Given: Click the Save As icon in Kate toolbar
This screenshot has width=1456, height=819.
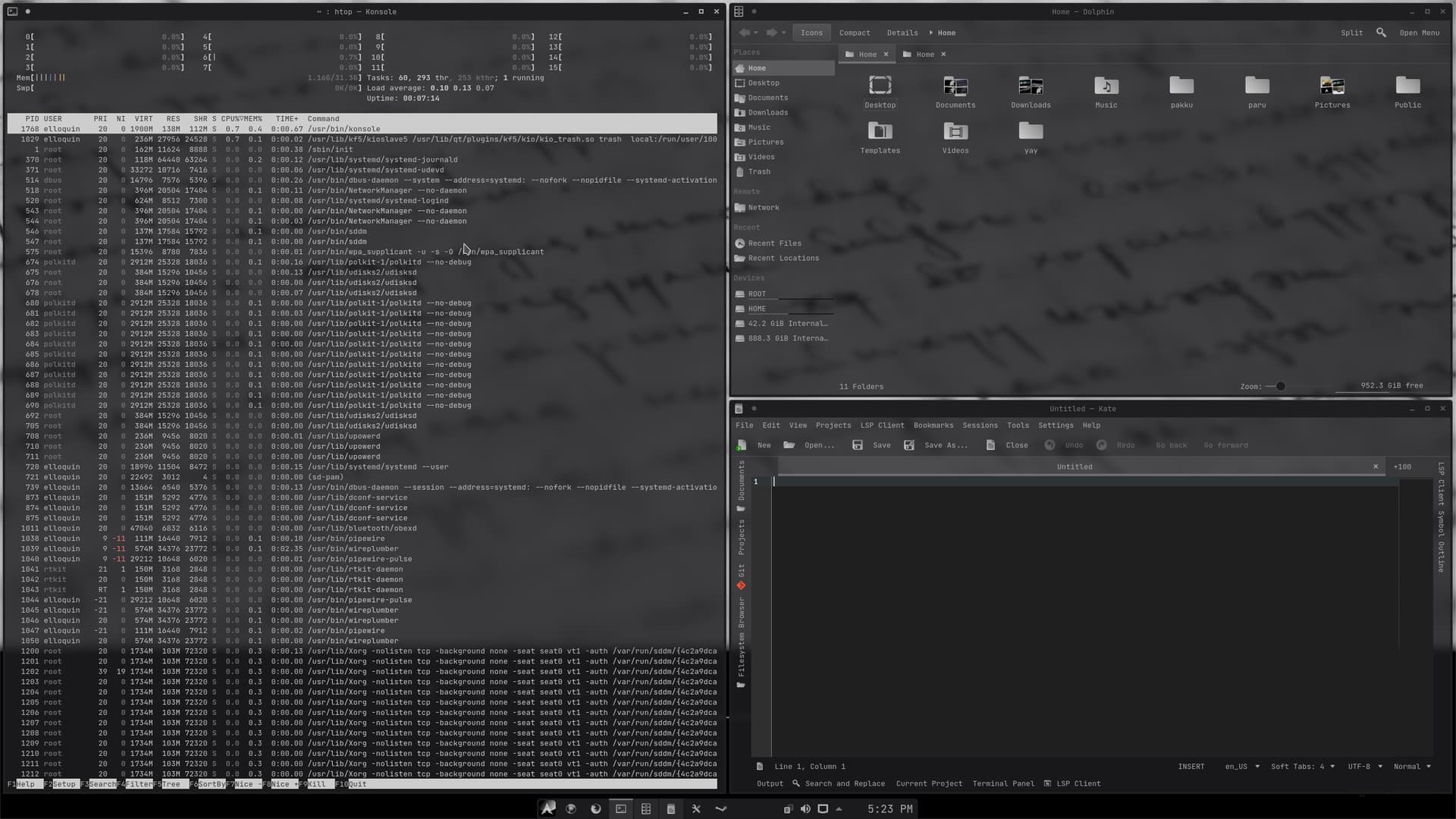Looking at the screenshot, I should [x=909, y=445].
